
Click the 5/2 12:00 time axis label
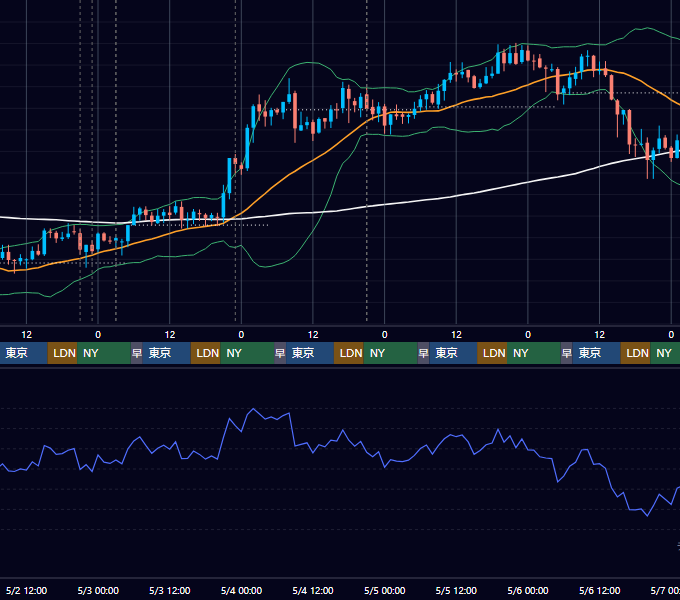[26, 590]
